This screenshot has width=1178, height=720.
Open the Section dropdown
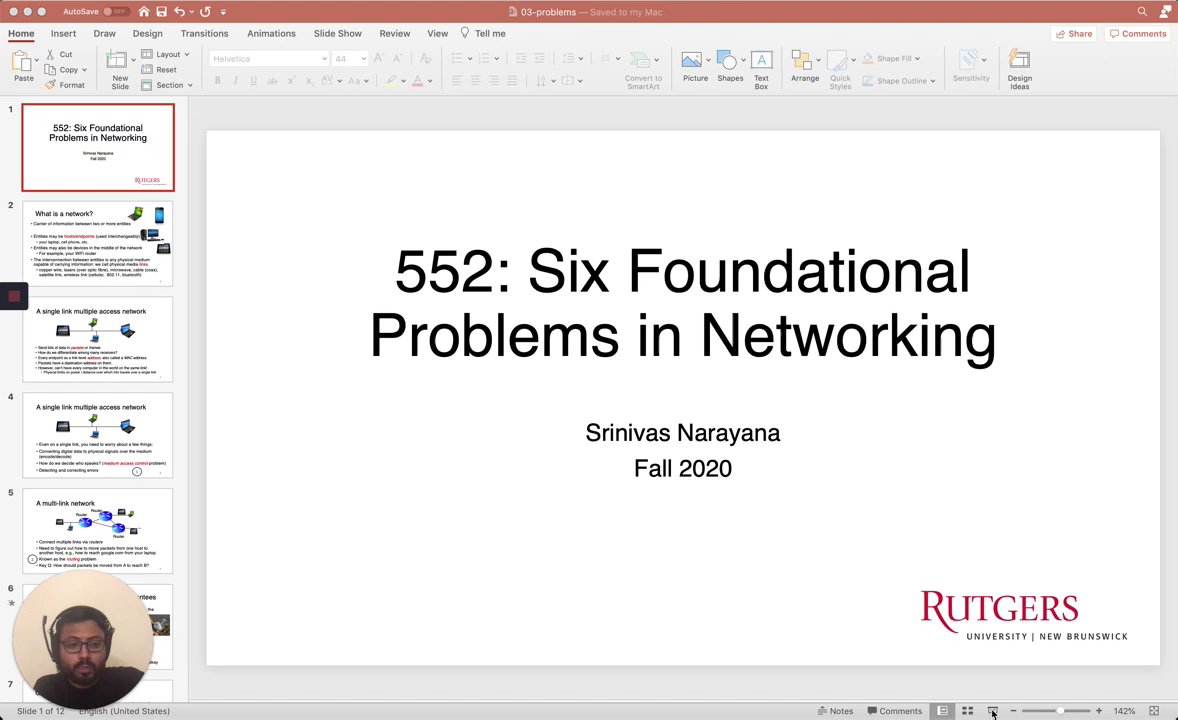click(167, 85)
